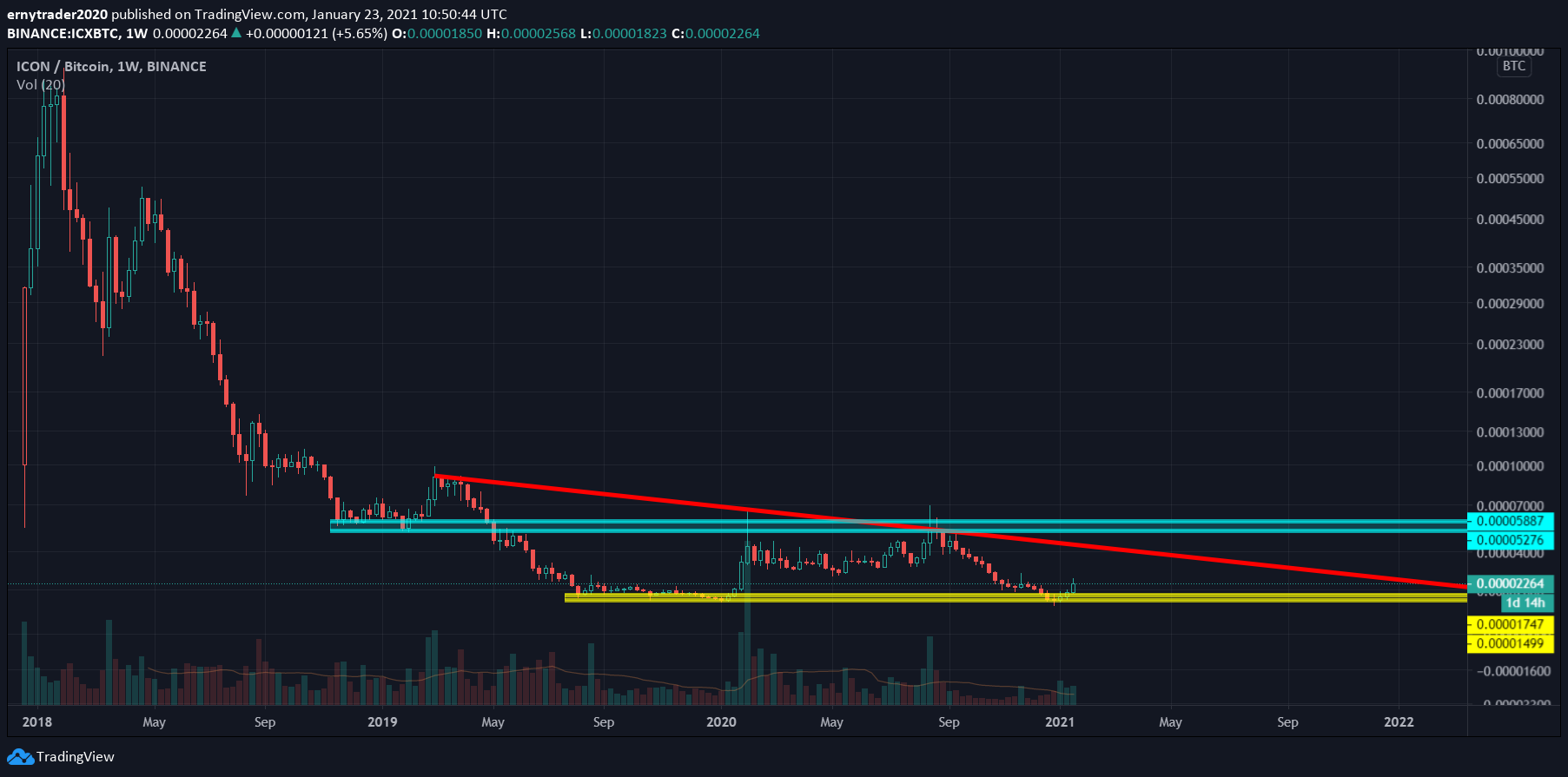Click the cyan 0.00005887 price label

[1511, 521]
